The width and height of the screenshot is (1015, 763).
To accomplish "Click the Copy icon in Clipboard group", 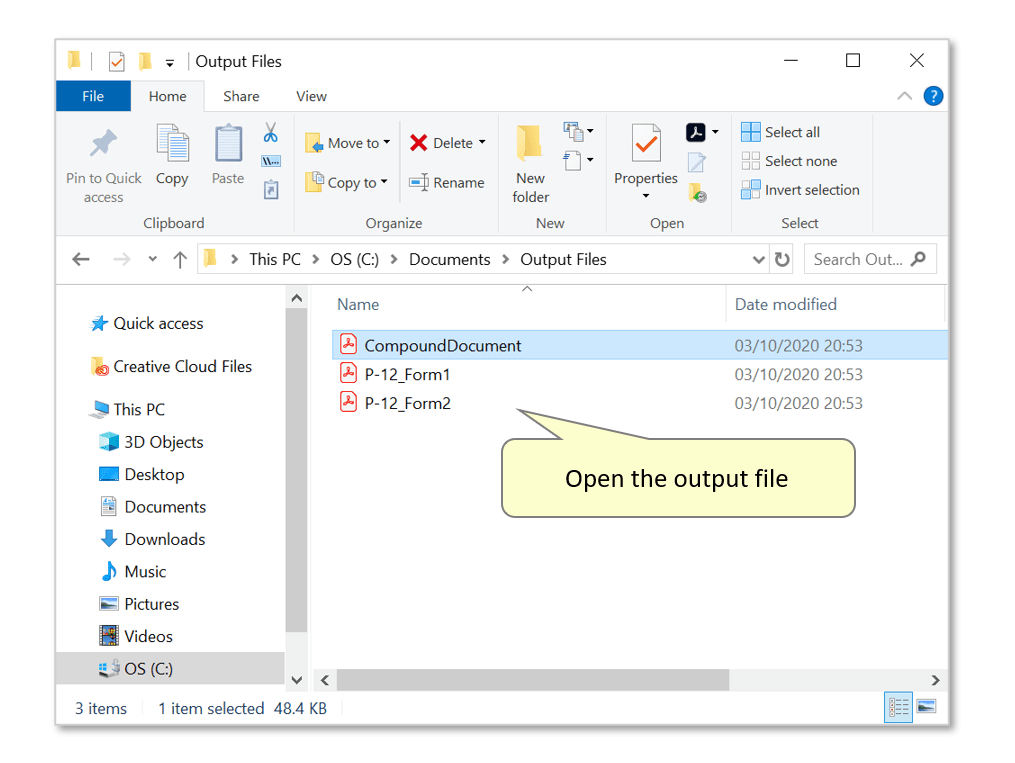I will click(x=172, y=142).
